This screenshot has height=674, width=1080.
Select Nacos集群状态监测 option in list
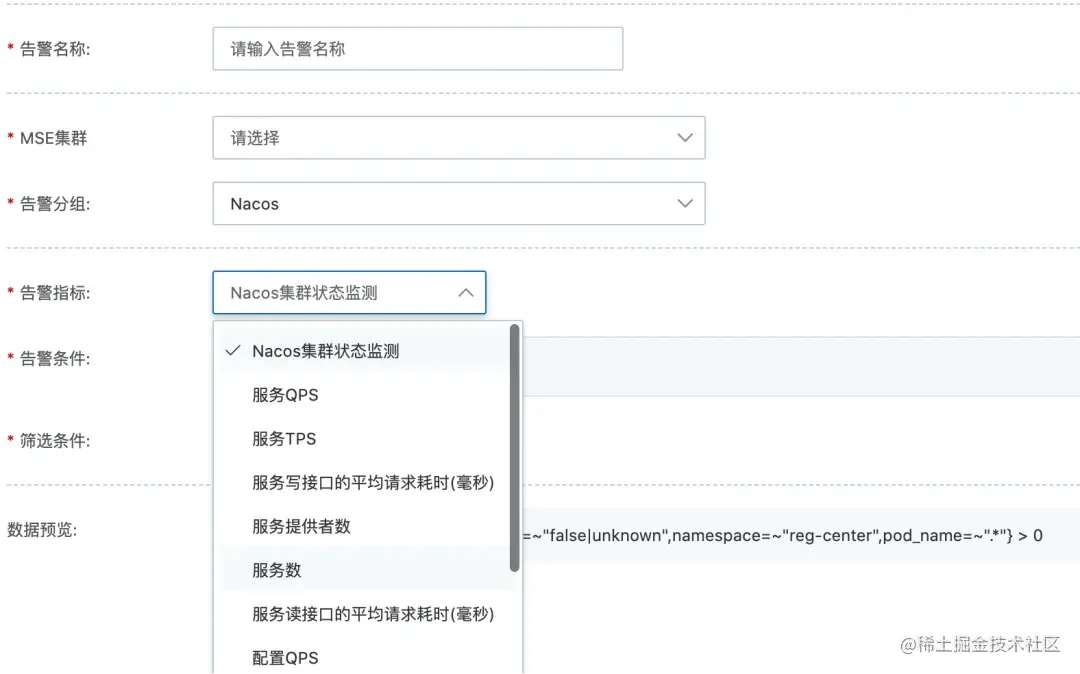coord(365,351)
